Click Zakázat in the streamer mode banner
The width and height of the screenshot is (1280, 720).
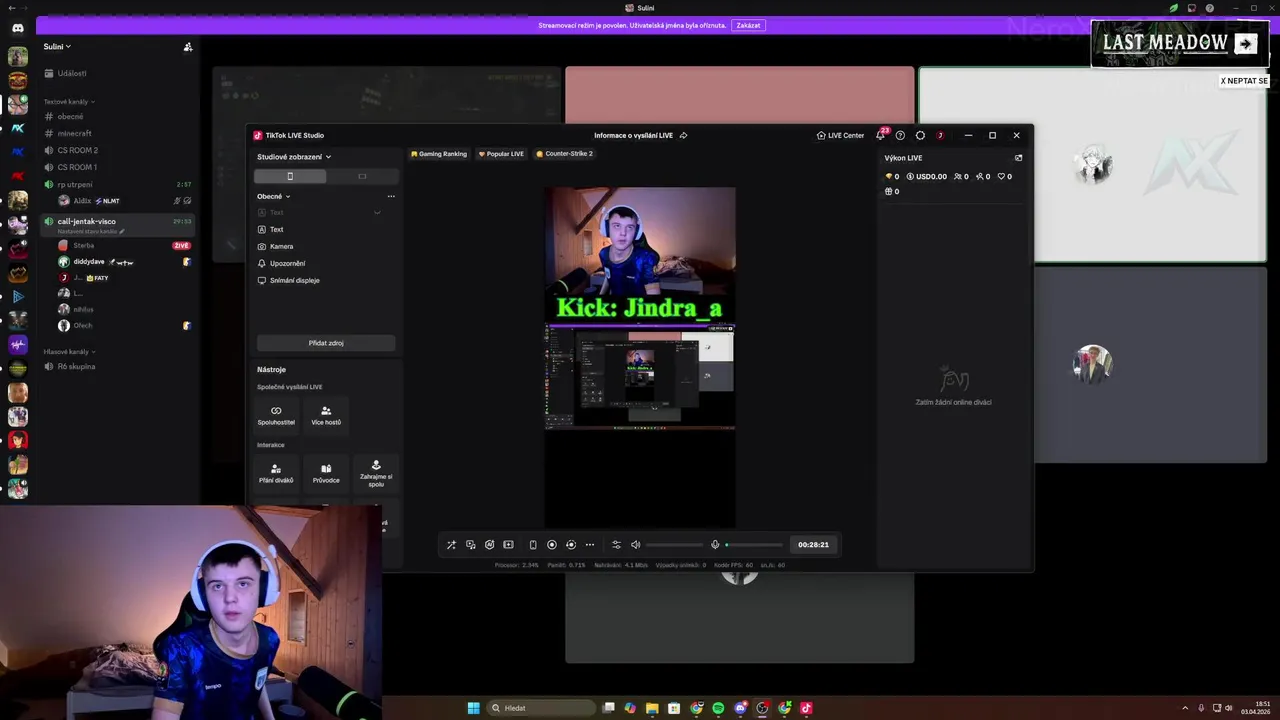point(748,25)
